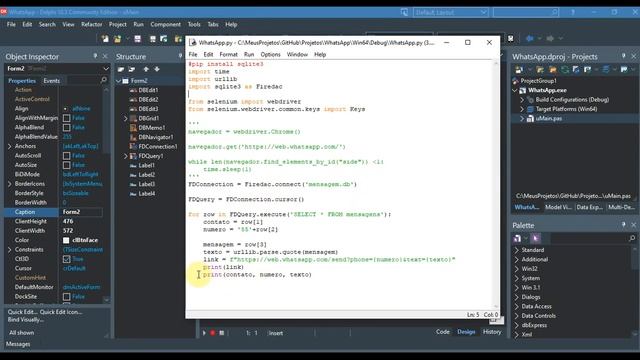Viewport: 640px width, 360px height.
Task: Switch to the Code tab
Action: [x=442, y=332]
